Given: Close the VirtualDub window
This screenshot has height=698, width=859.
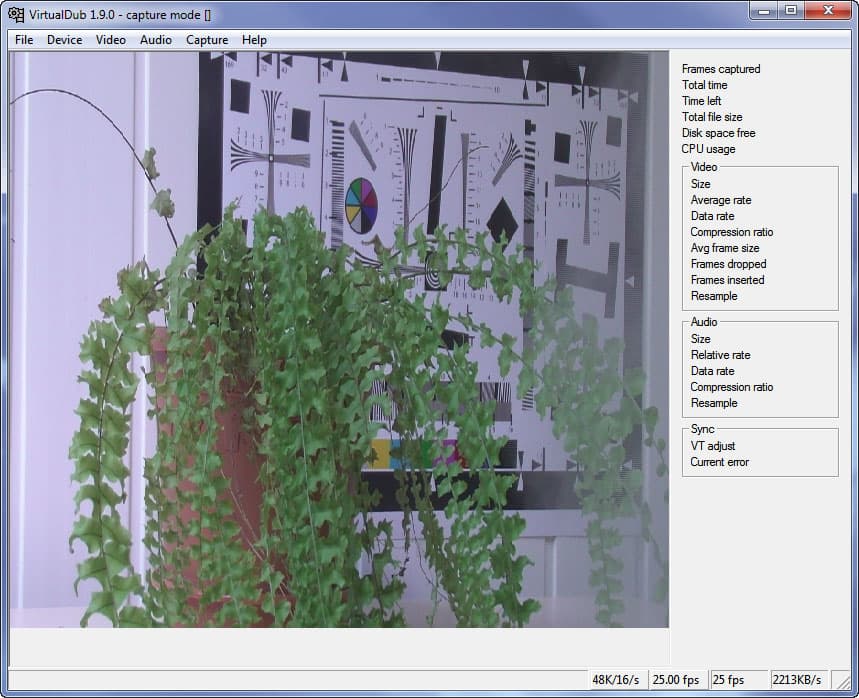Looking at the screenshot, I should (829, 10).
